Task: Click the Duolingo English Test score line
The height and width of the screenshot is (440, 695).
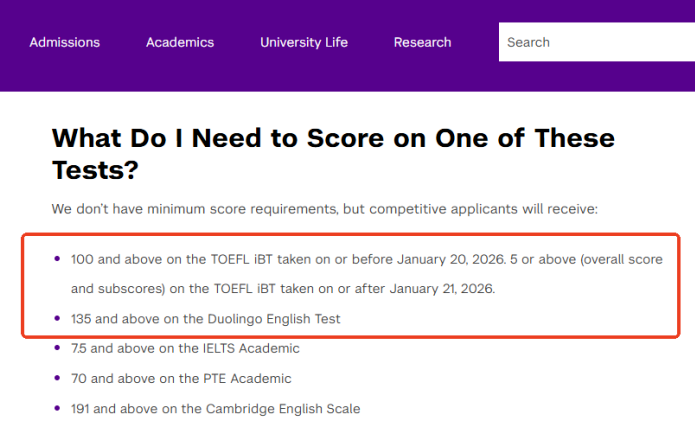Action: 206,319
